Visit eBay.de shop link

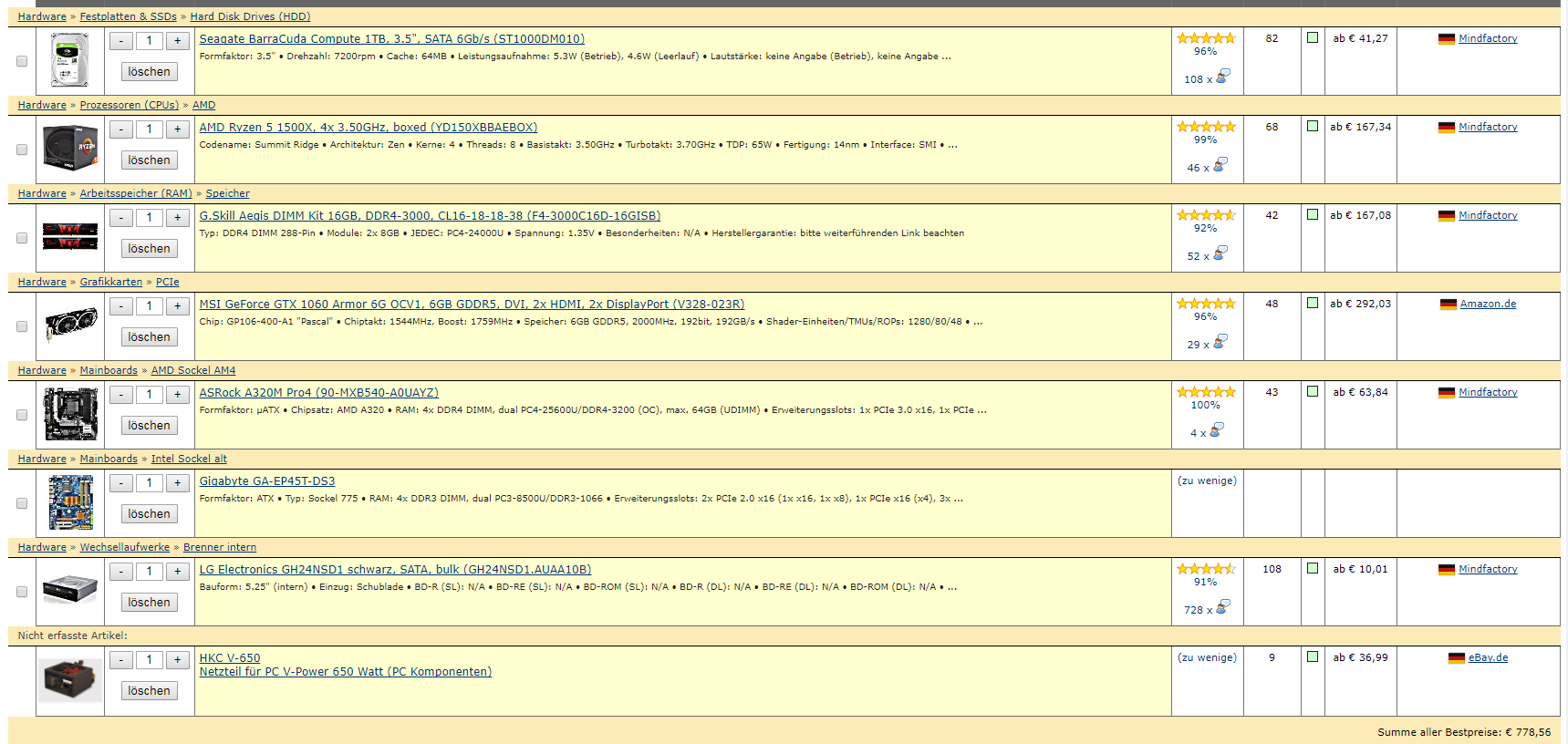pyautogui.click(x=1488, y=657)
